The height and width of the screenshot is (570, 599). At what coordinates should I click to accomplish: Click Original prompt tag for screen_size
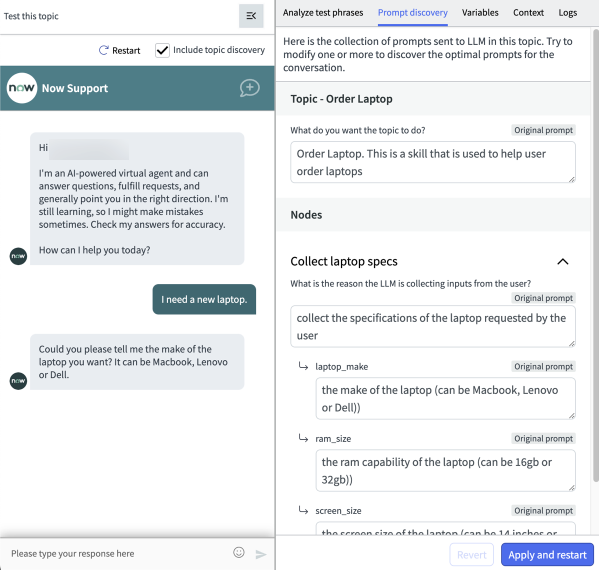pyautogui.click(x=543, y=511)
